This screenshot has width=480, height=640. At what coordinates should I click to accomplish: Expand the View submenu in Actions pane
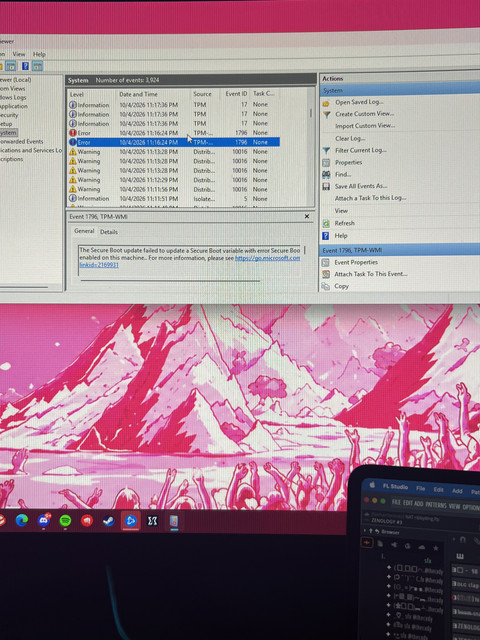[341, 211]
